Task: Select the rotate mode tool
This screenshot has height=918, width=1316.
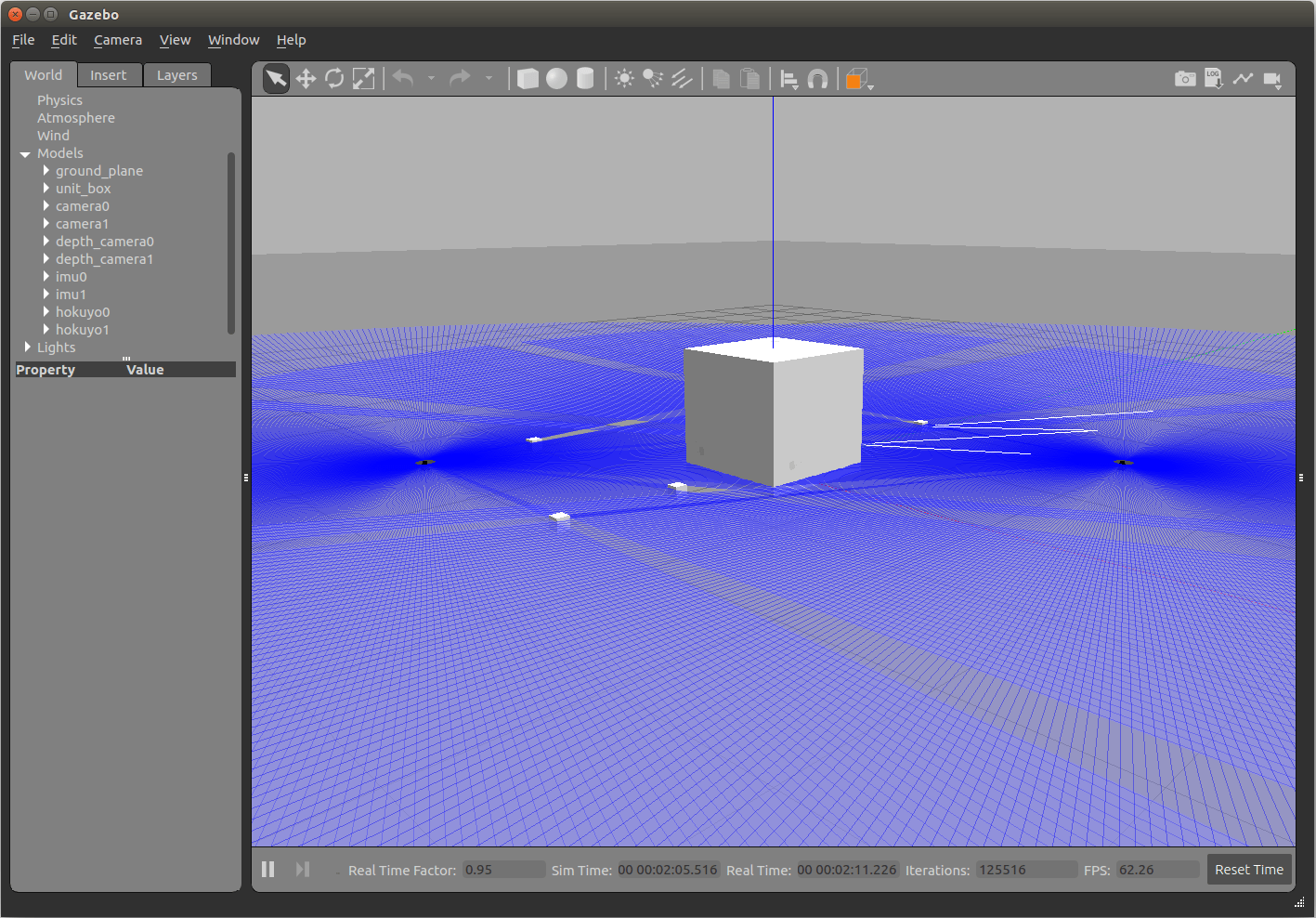Action: point(334,79)
